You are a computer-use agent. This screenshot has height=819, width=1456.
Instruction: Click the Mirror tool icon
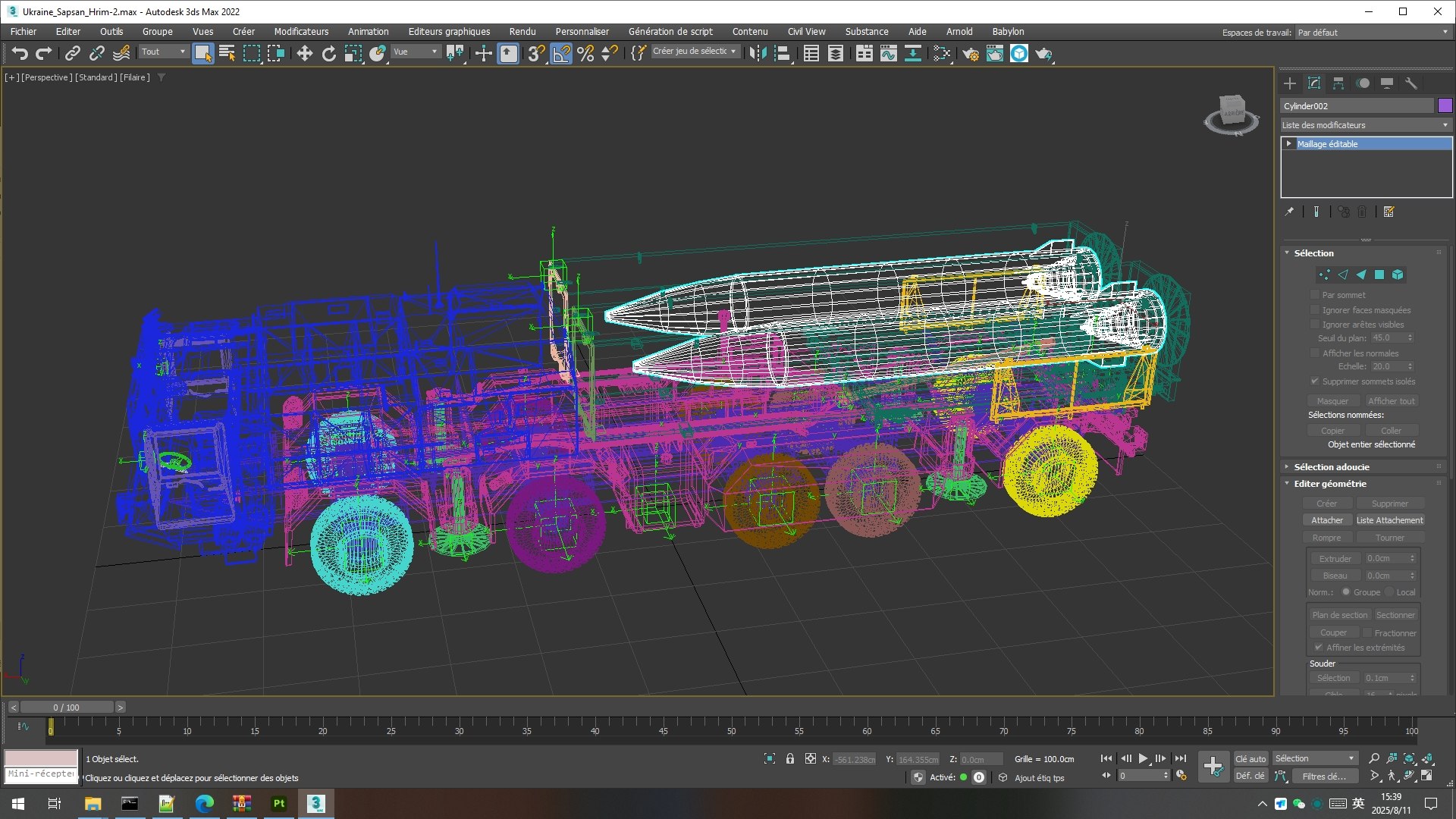pos(758,53)
